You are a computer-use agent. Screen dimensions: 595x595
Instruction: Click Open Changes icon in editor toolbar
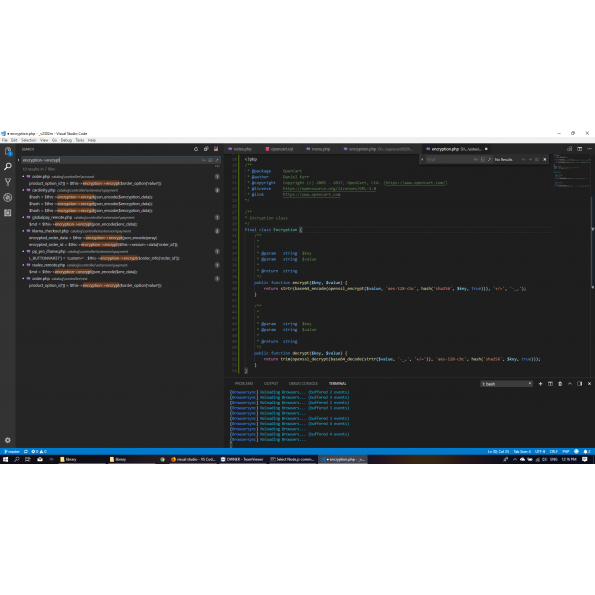point(569,149)
